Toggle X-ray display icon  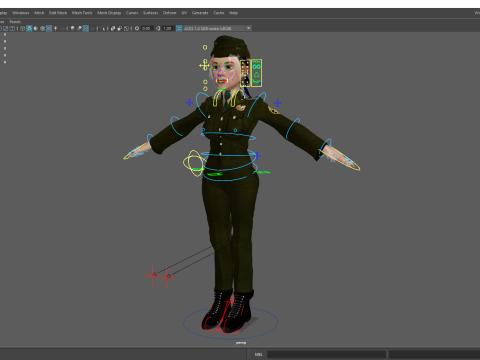[x=113, y=28]
